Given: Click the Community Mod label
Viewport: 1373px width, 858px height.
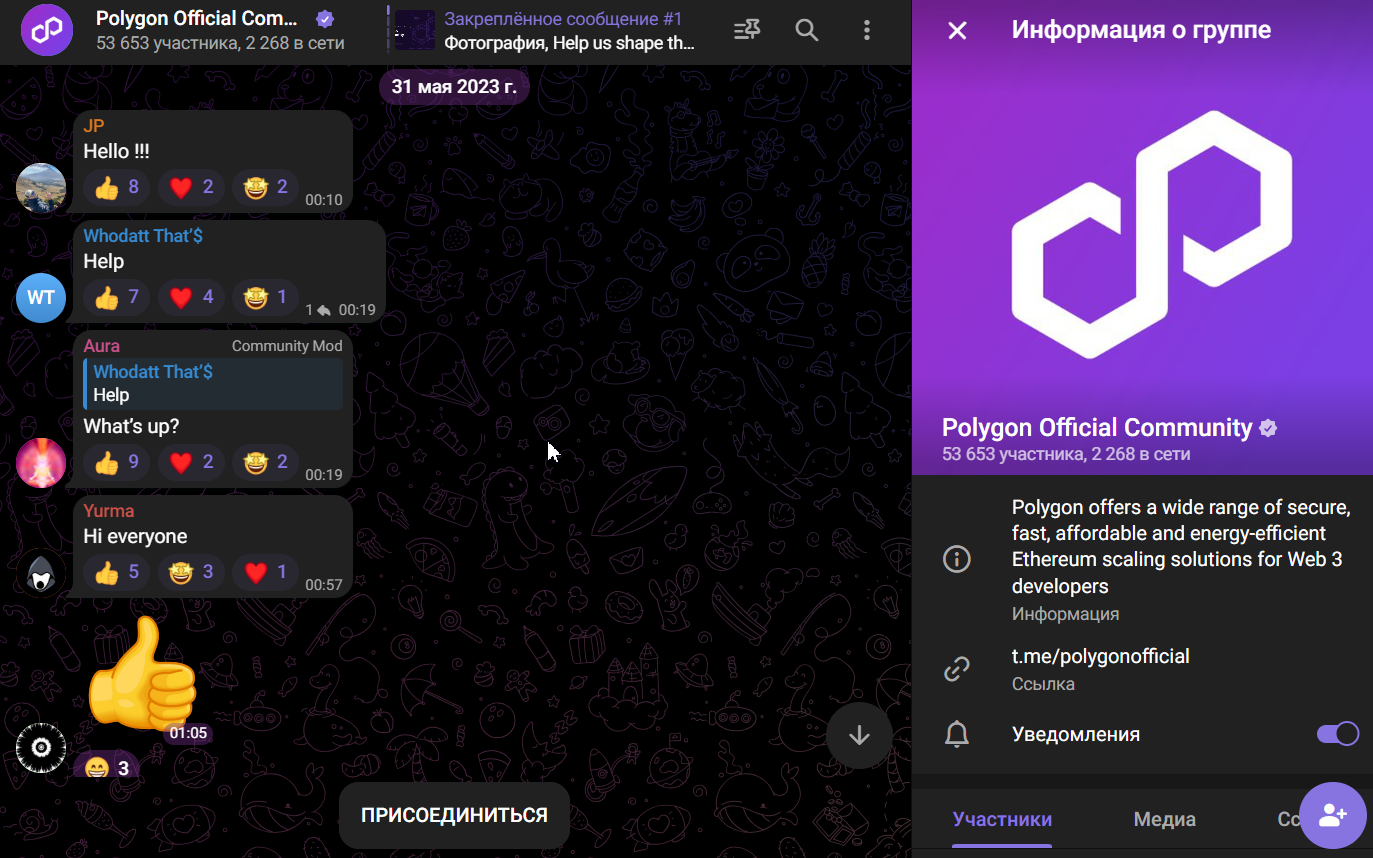Looking at the screenshot, I should point(287,346).
